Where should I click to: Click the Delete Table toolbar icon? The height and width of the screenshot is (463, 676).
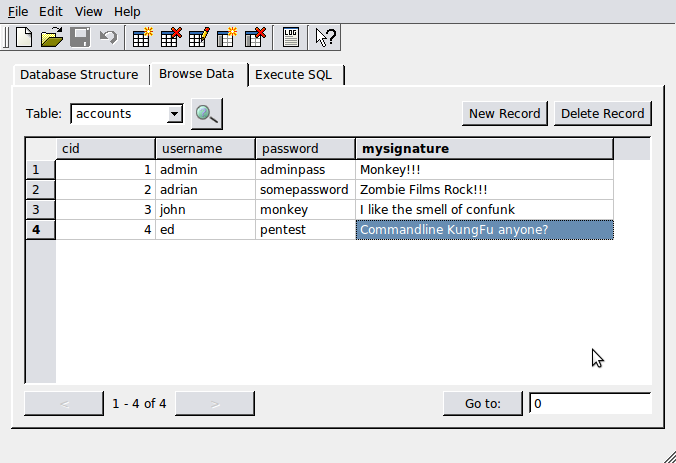point(170,38)
